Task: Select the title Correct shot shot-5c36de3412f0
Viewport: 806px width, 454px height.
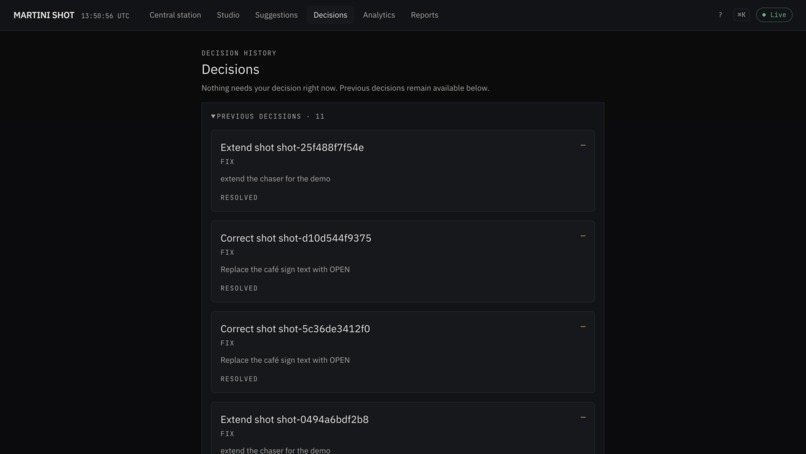Action: click(295, 329)
